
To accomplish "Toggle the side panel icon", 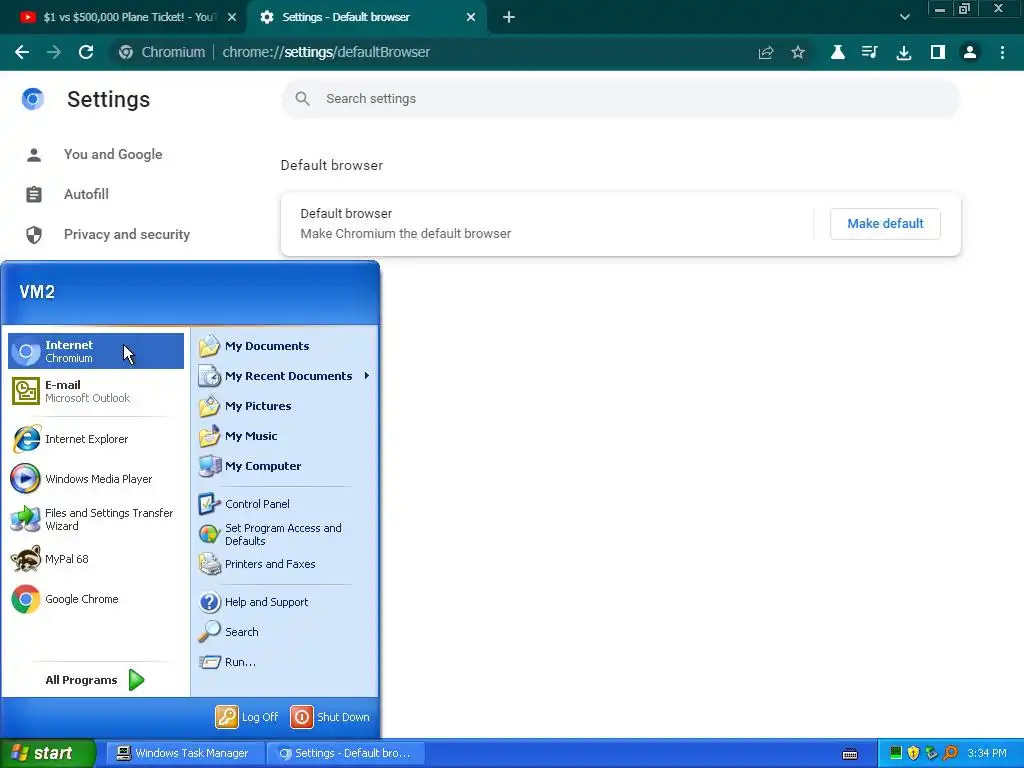I will click(937, 52).
